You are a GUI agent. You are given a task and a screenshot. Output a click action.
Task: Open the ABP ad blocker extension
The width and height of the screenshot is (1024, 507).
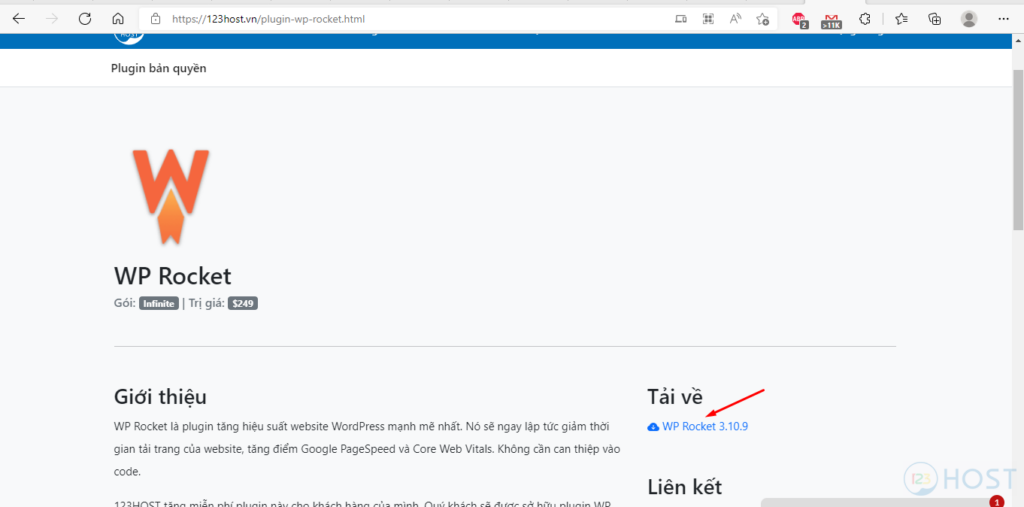coord(799,20)
